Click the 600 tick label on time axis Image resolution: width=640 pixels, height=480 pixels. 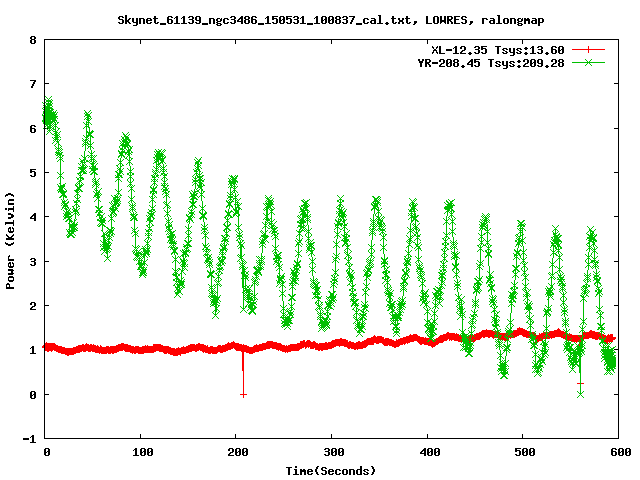618,453
